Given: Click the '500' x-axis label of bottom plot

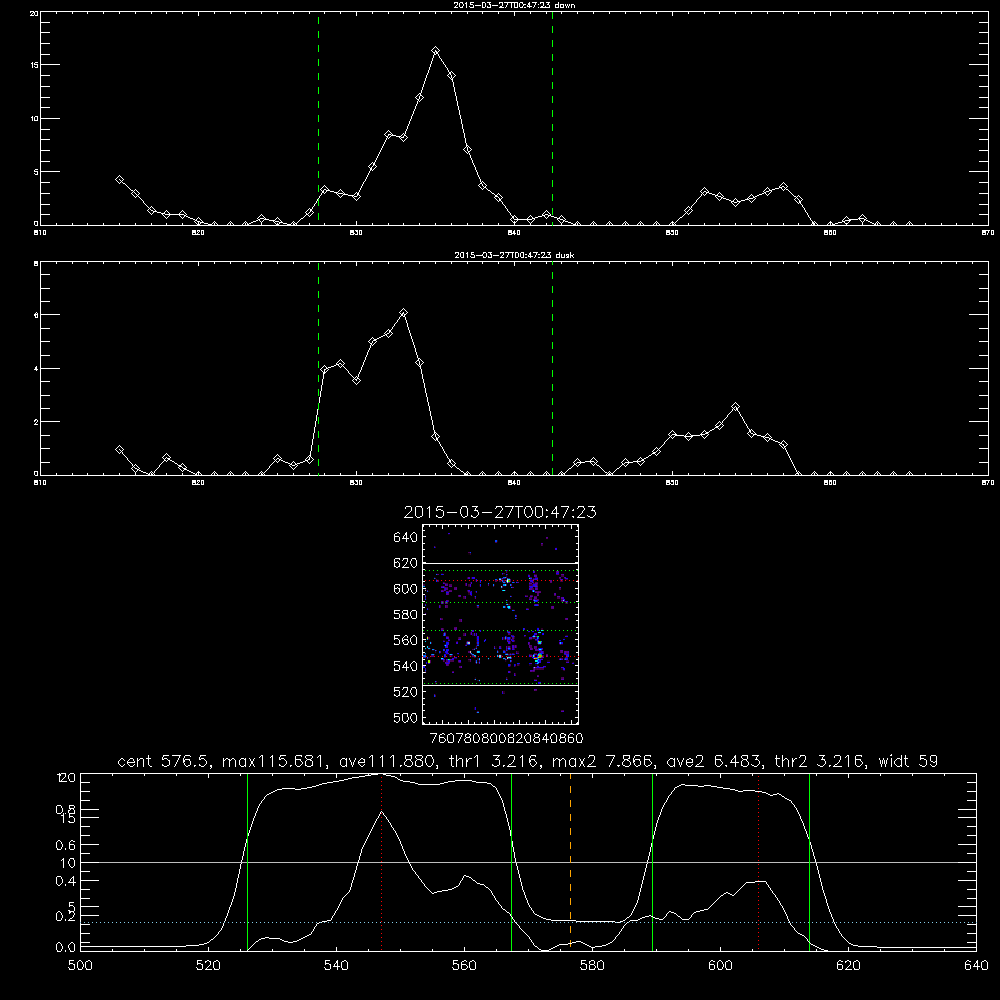Looking at the screenshot, I should click(80, 966).
